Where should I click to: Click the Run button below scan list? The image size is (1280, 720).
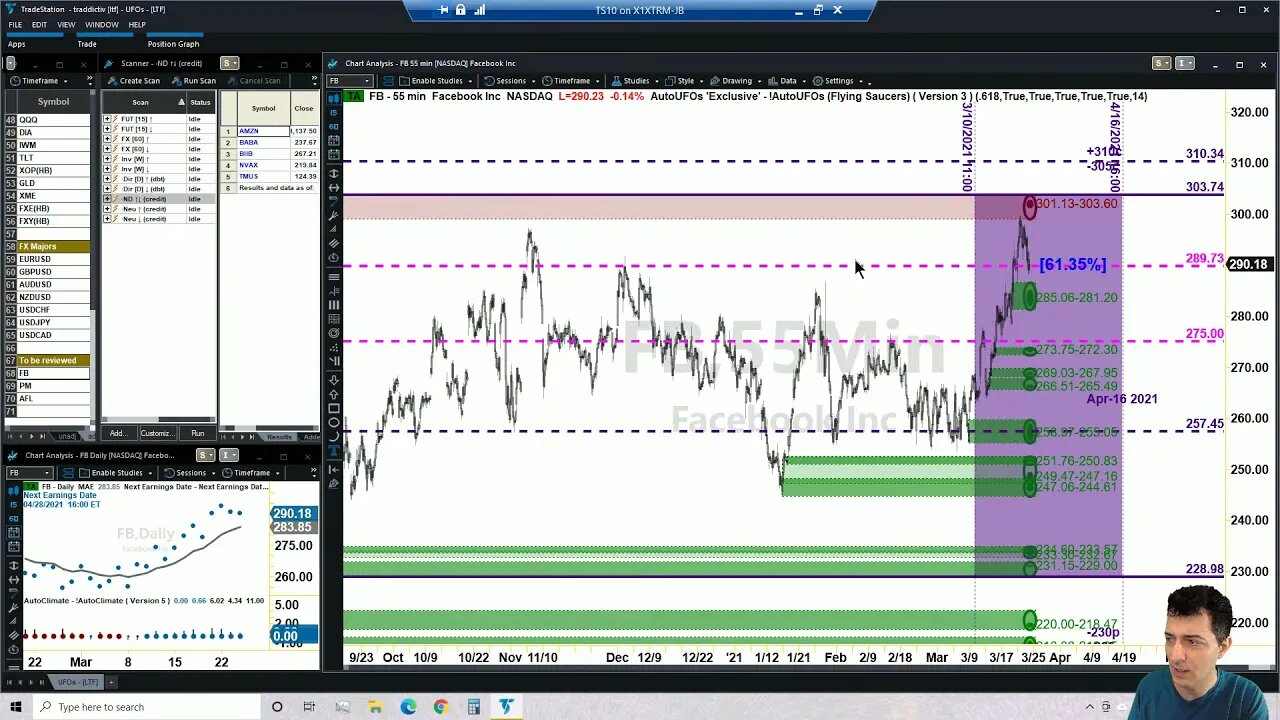tap(197, 433)
